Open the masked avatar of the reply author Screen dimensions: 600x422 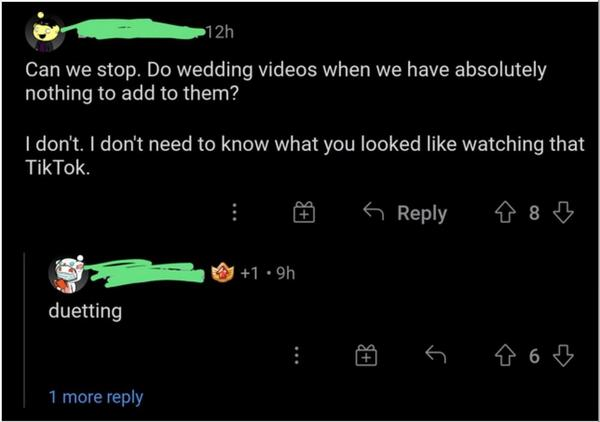68,274
